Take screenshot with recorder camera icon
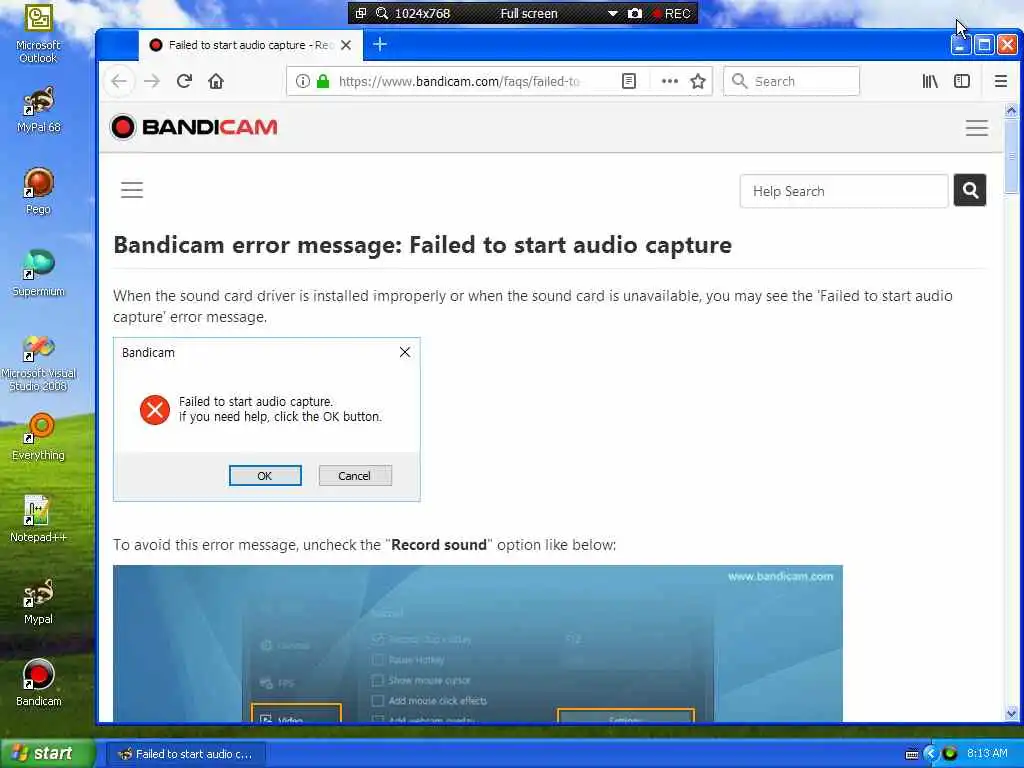The width and height of the screenshot is (1024, 768). tap(635, 13)
